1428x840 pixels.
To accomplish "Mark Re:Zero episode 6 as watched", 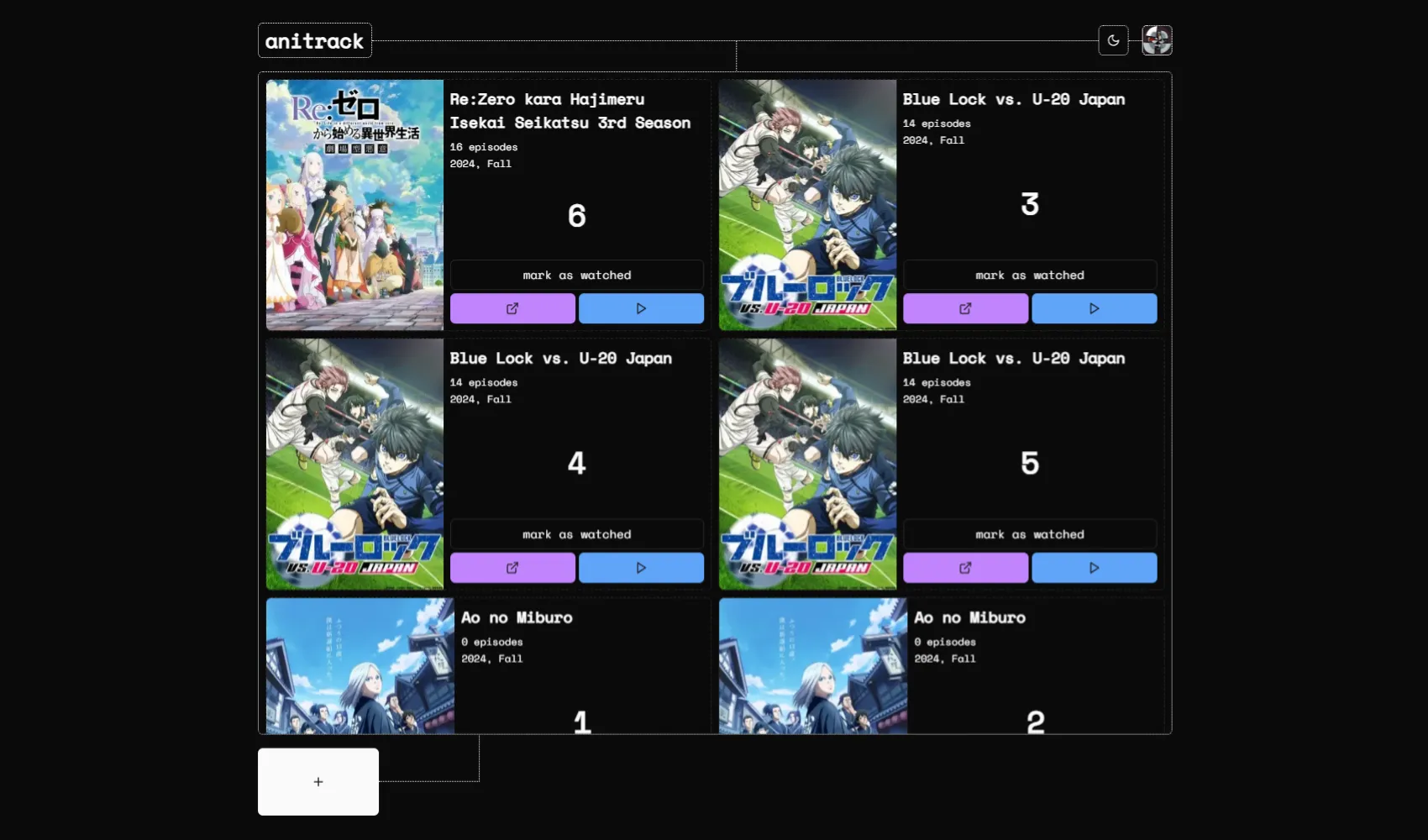I will click(577, 275).
